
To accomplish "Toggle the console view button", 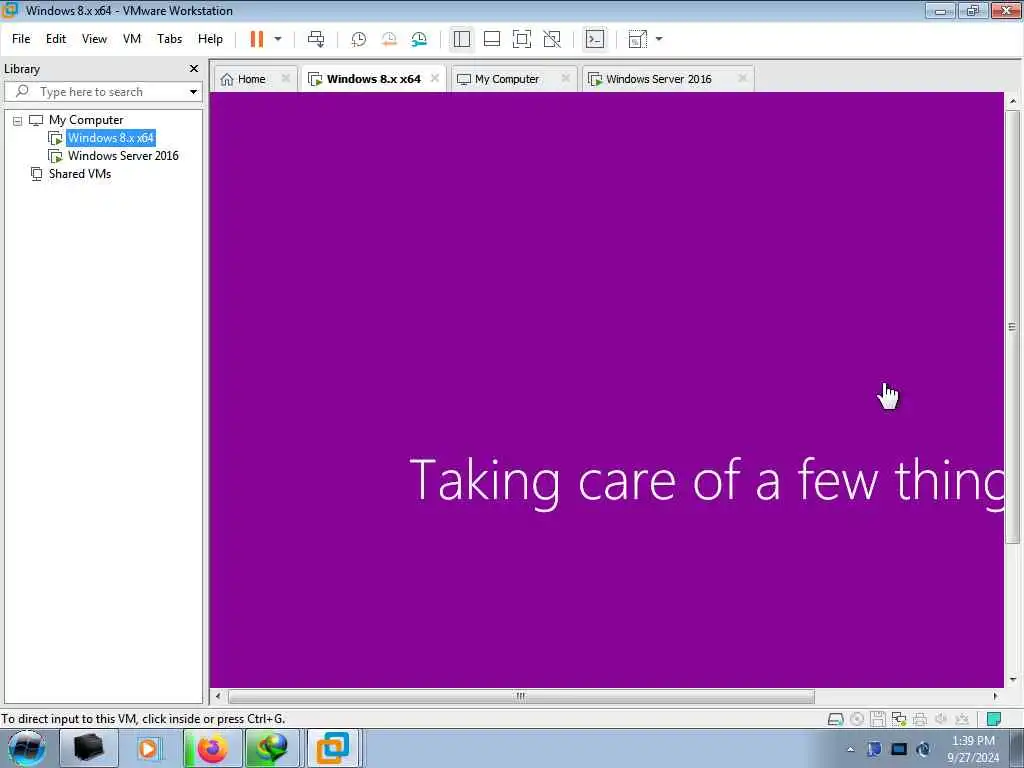I will pyautogui.click(x=594, y=39).
